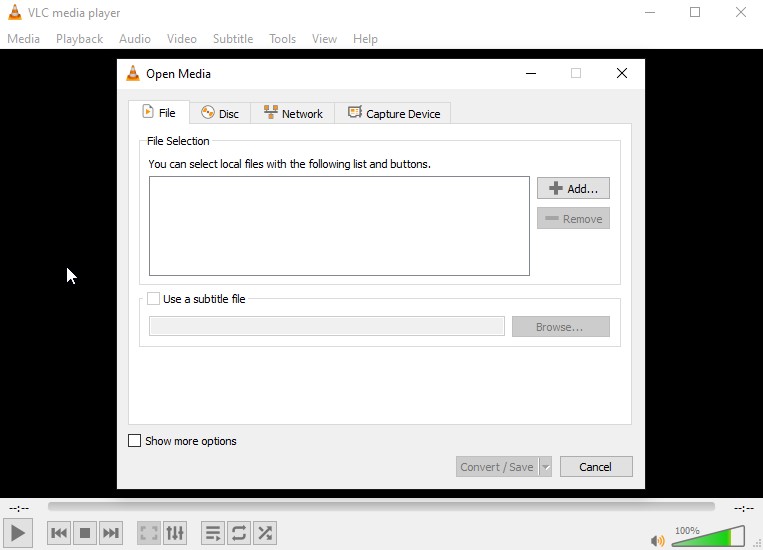Stop playback with the stop button
This screenshot has width=763, height=550.
[85, 533]
